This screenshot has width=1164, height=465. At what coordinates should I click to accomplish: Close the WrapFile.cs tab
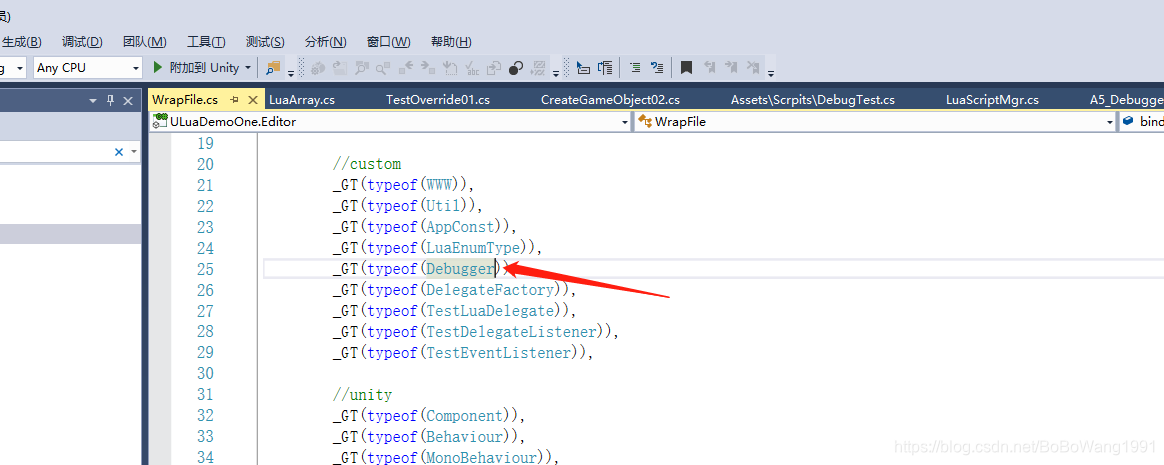click(252, 100)
